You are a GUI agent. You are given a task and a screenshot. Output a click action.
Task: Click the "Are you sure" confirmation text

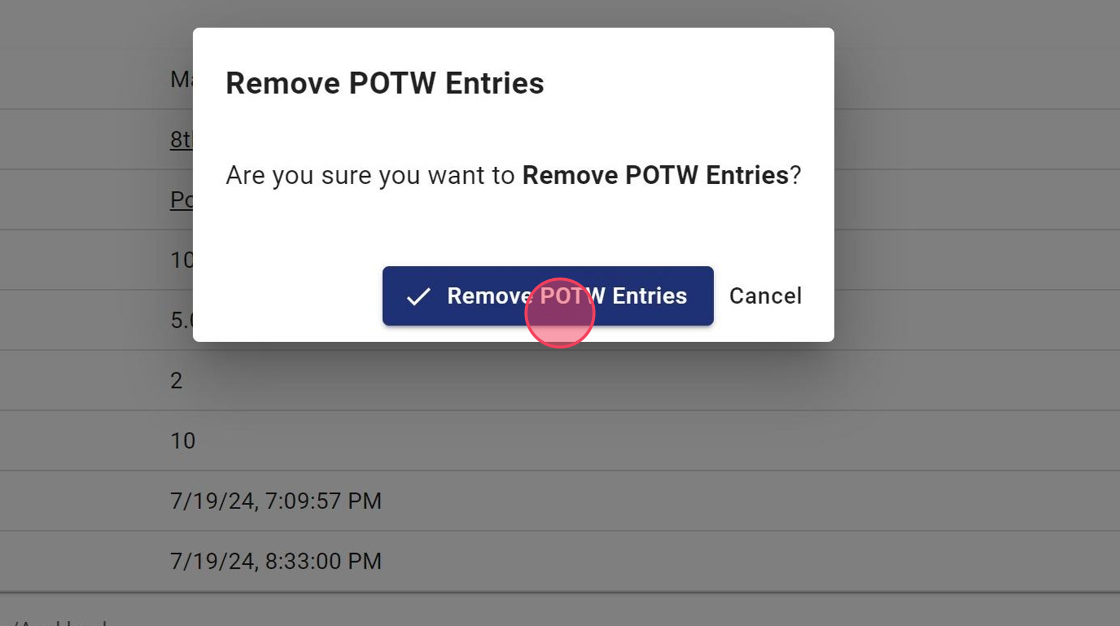pos(372,176)
